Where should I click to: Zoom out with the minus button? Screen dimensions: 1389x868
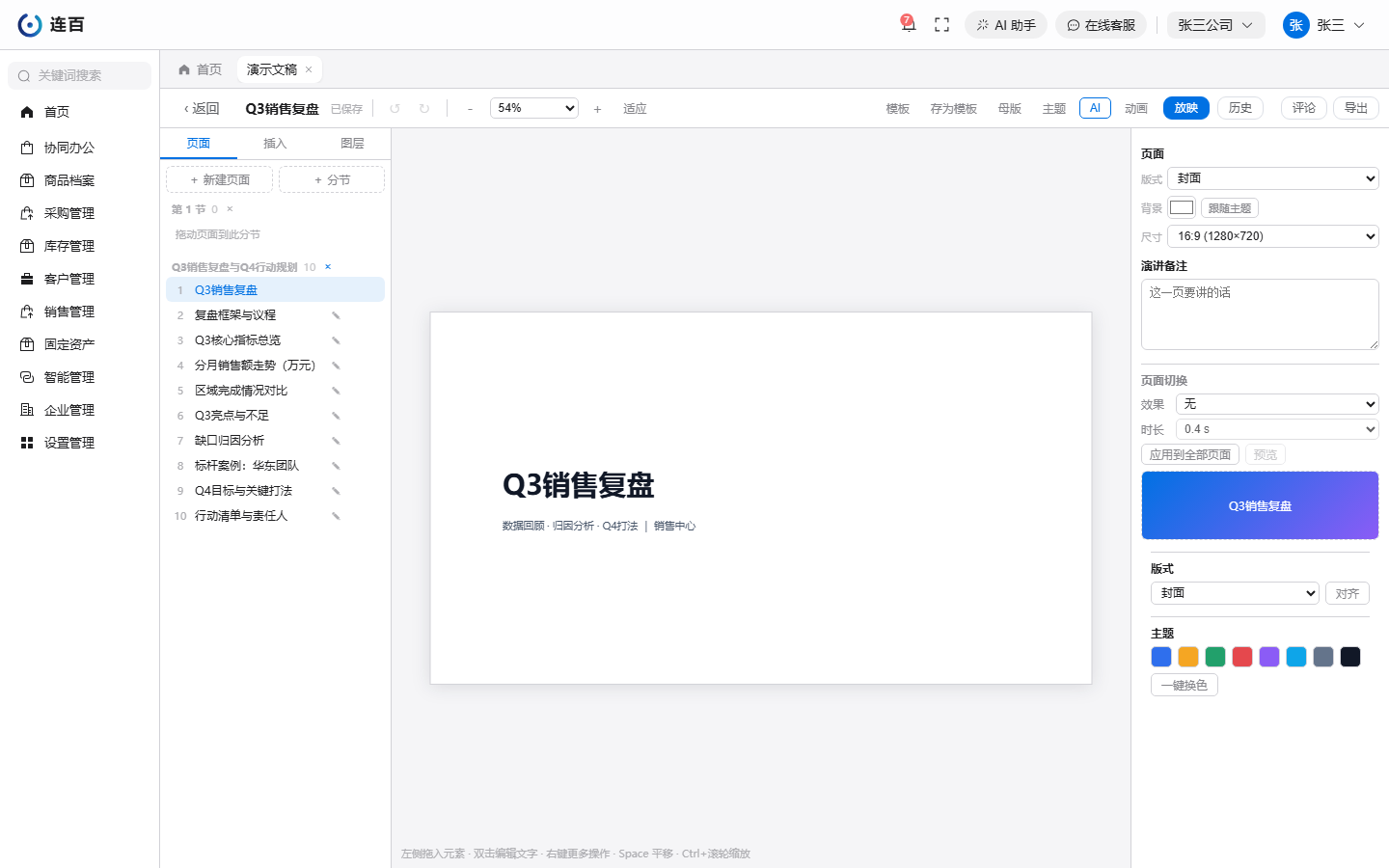470,109
